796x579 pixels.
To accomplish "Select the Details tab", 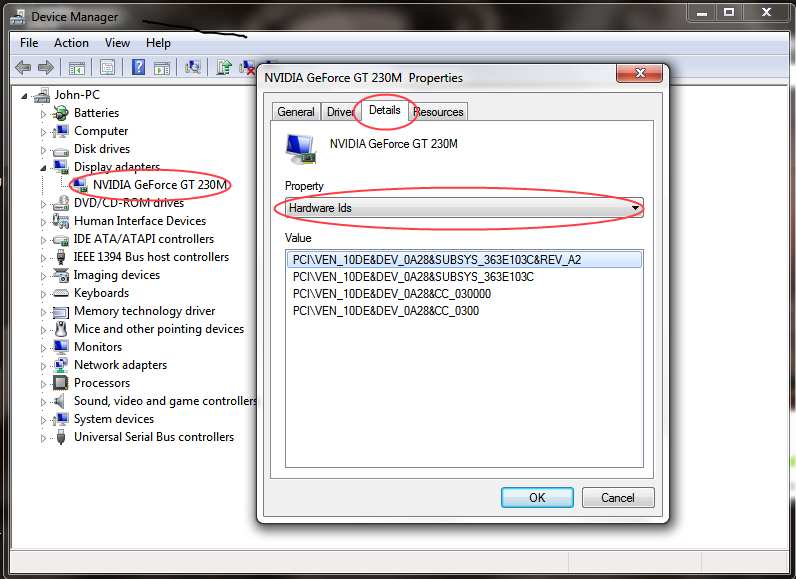I will [384, 110].
